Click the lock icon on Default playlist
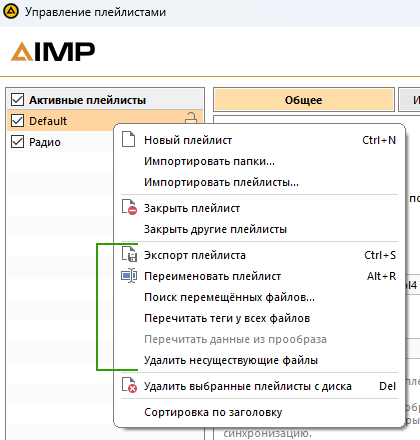This screenshot has height=440, width=420. pyautogui.click(x=191, y=118)
